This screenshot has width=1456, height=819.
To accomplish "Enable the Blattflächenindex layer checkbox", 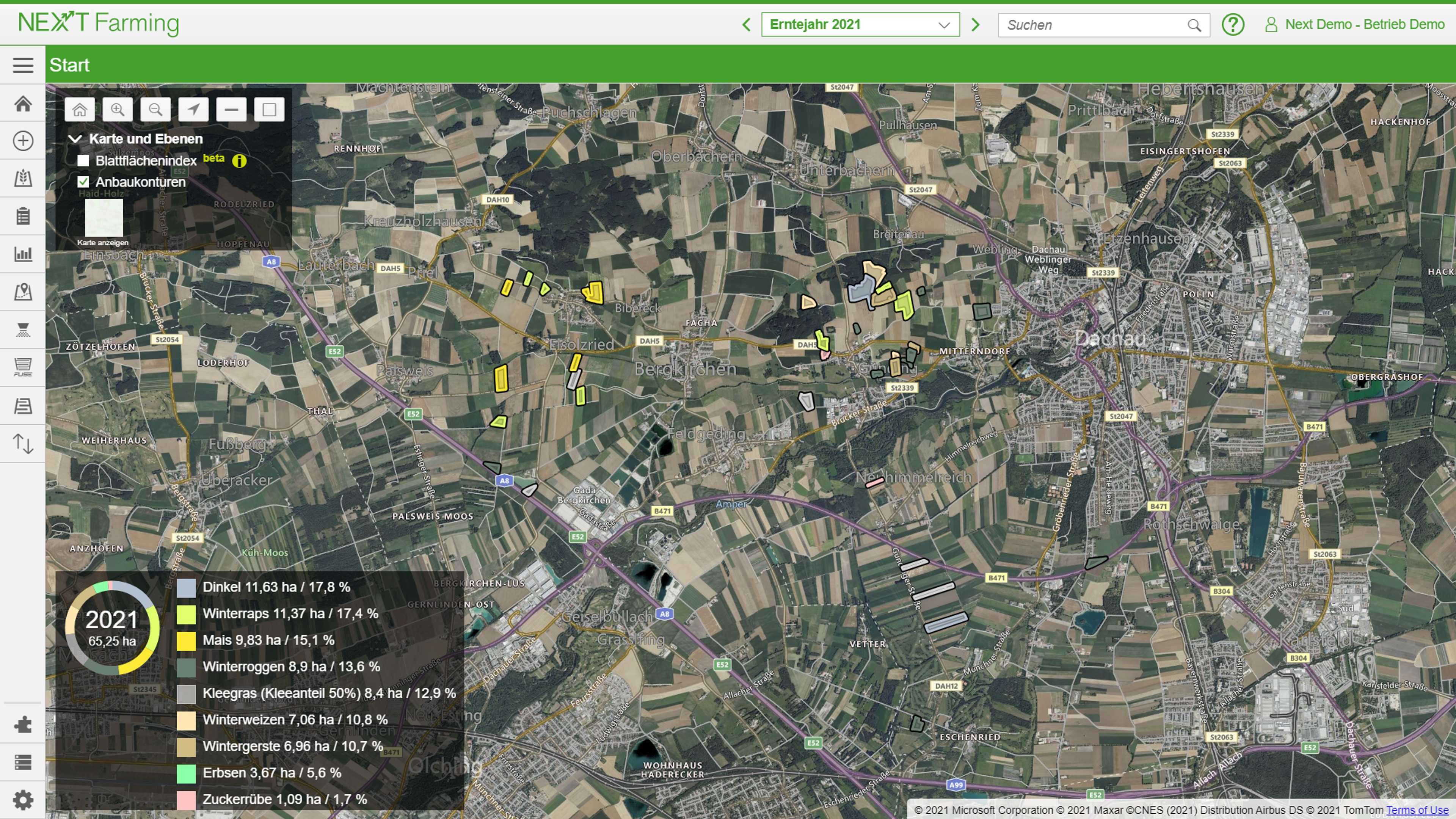I will pos(83,160).
